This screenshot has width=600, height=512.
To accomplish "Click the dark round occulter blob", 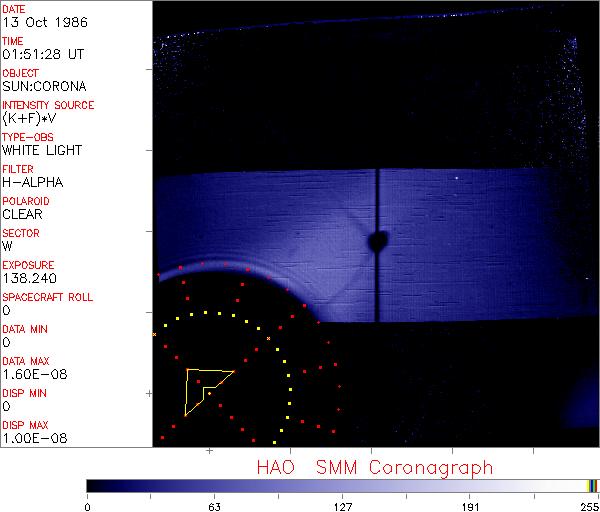I will pyautogui.click(x=378, y=241).
